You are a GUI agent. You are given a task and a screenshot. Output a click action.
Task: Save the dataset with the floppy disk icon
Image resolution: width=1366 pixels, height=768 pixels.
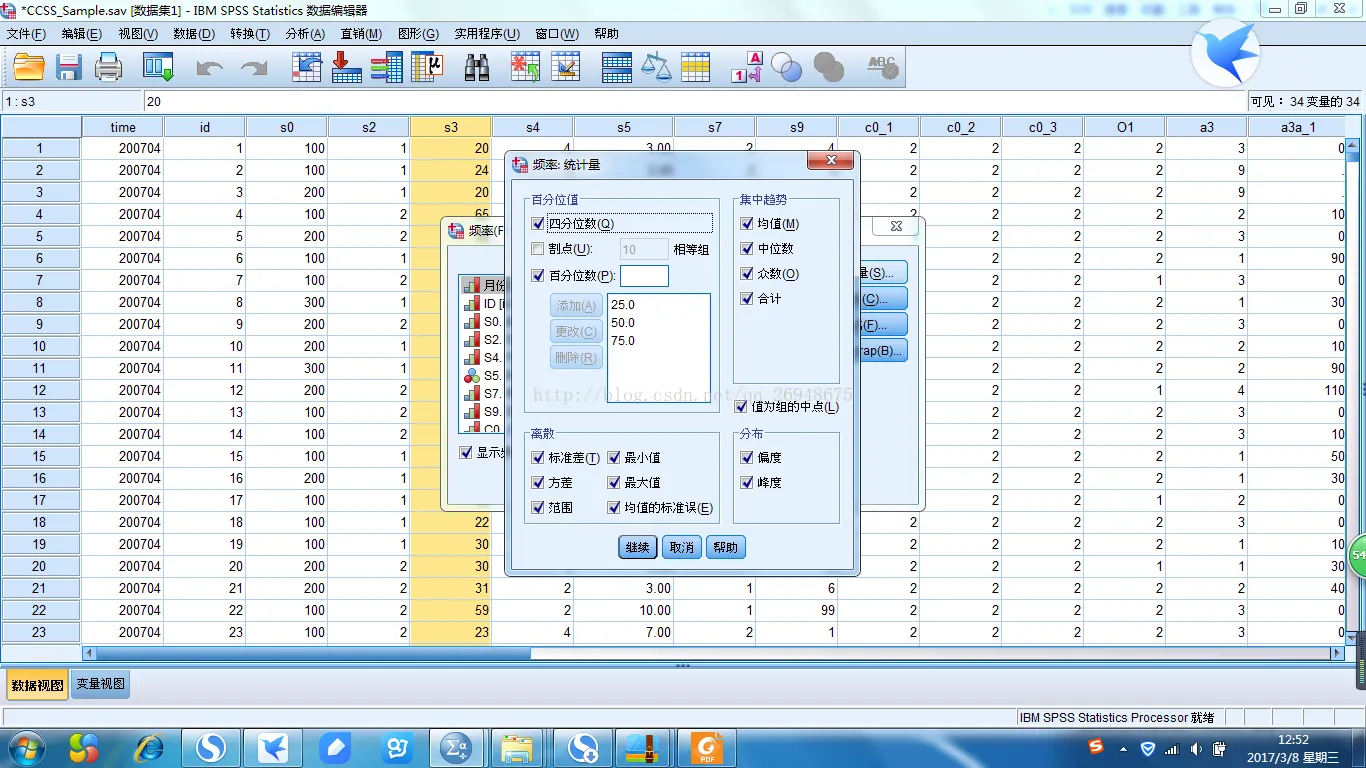point(68,67)
